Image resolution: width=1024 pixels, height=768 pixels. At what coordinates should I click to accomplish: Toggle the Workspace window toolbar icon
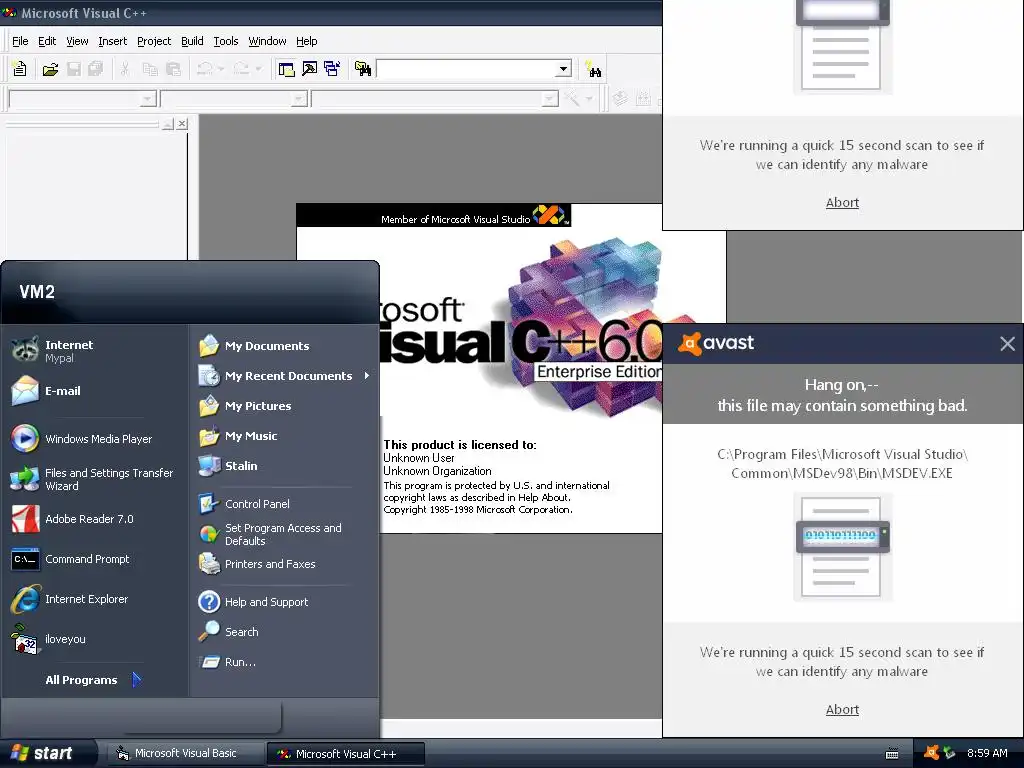pos(286,69)
